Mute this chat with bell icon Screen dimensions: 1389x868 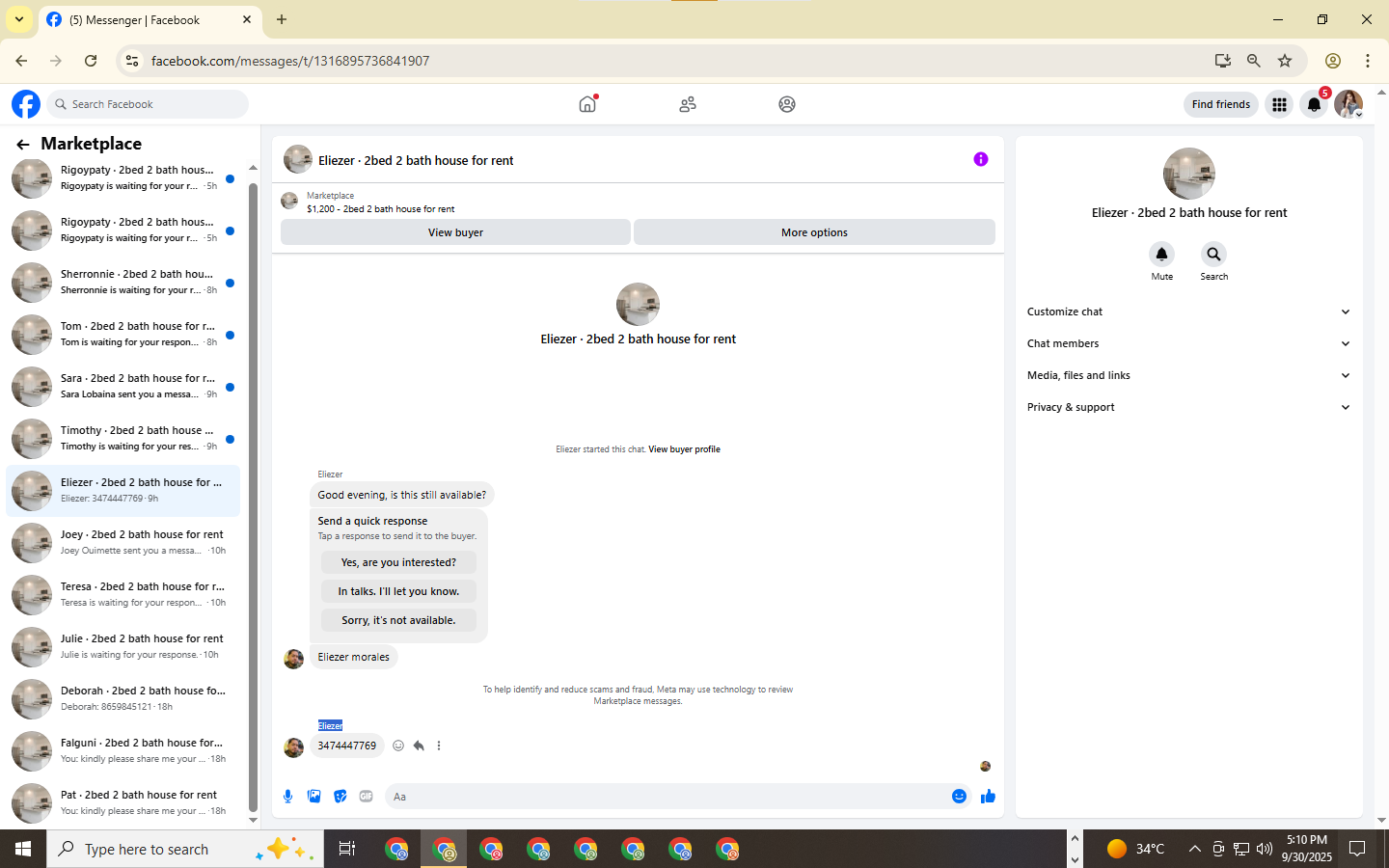[1161, 254]
